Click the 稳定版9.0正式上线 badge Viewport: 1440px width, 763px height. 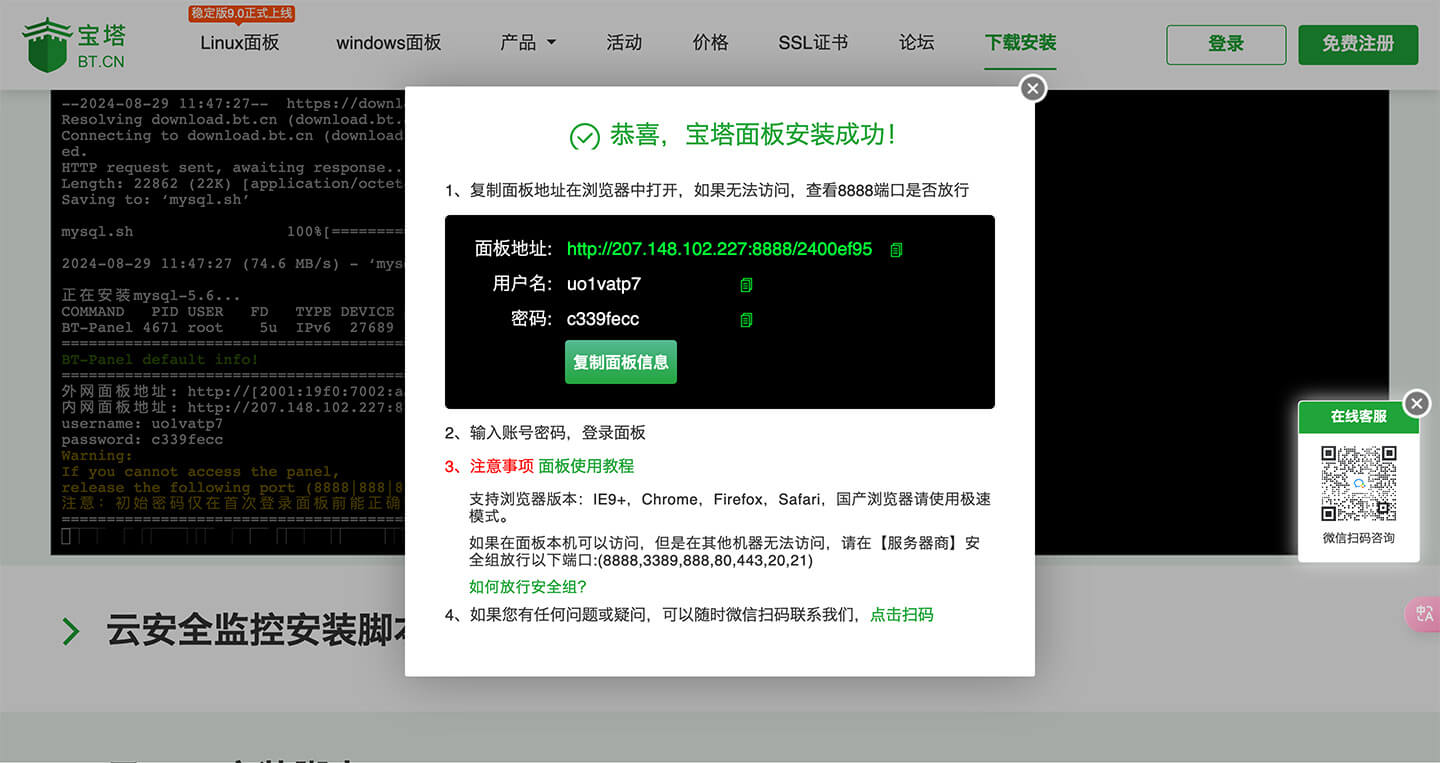[x=242, y=14]
